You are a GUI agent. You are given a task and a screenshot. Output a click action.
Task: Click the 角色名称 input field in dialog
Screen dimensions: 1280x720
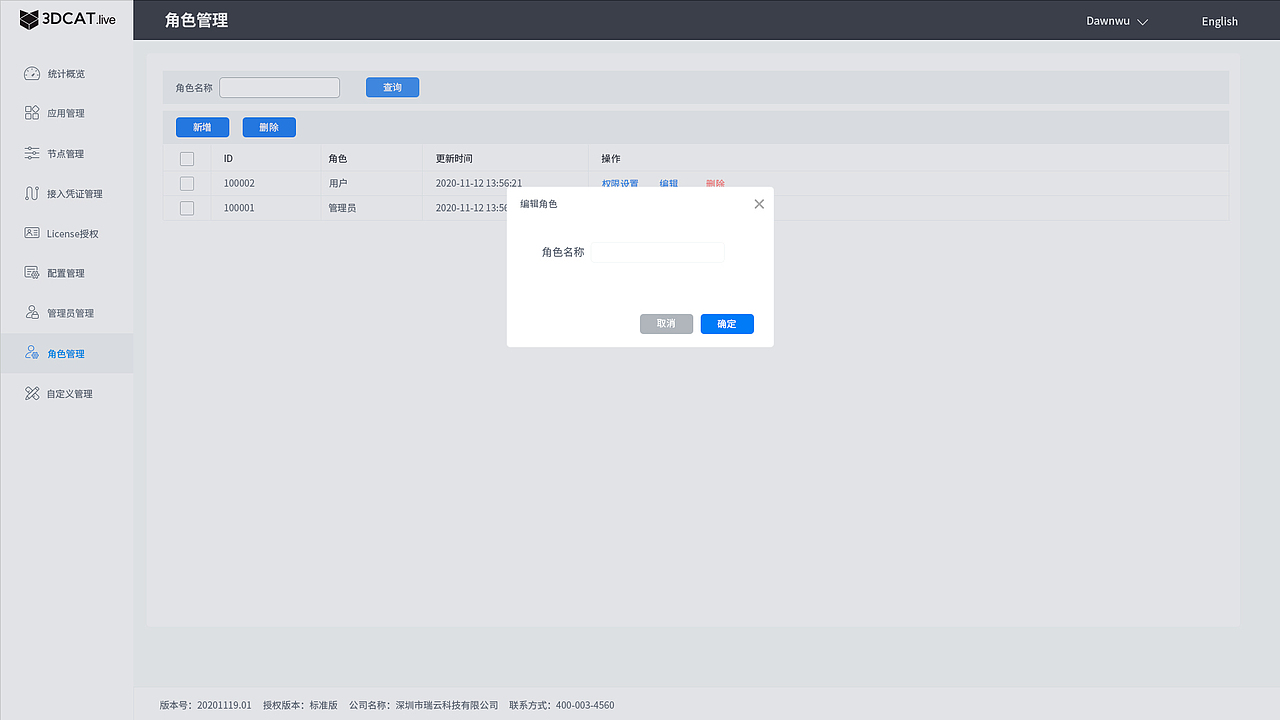pos(657,252)
